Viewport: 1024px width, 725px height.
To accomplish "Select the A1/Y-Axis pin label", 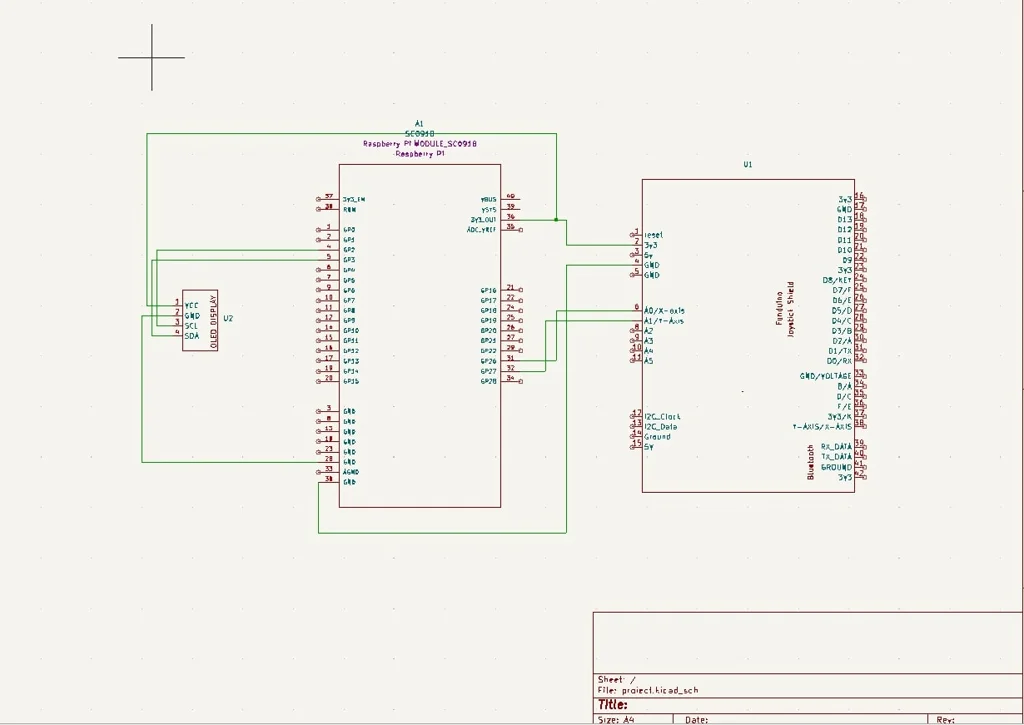I will coord(664,321).
